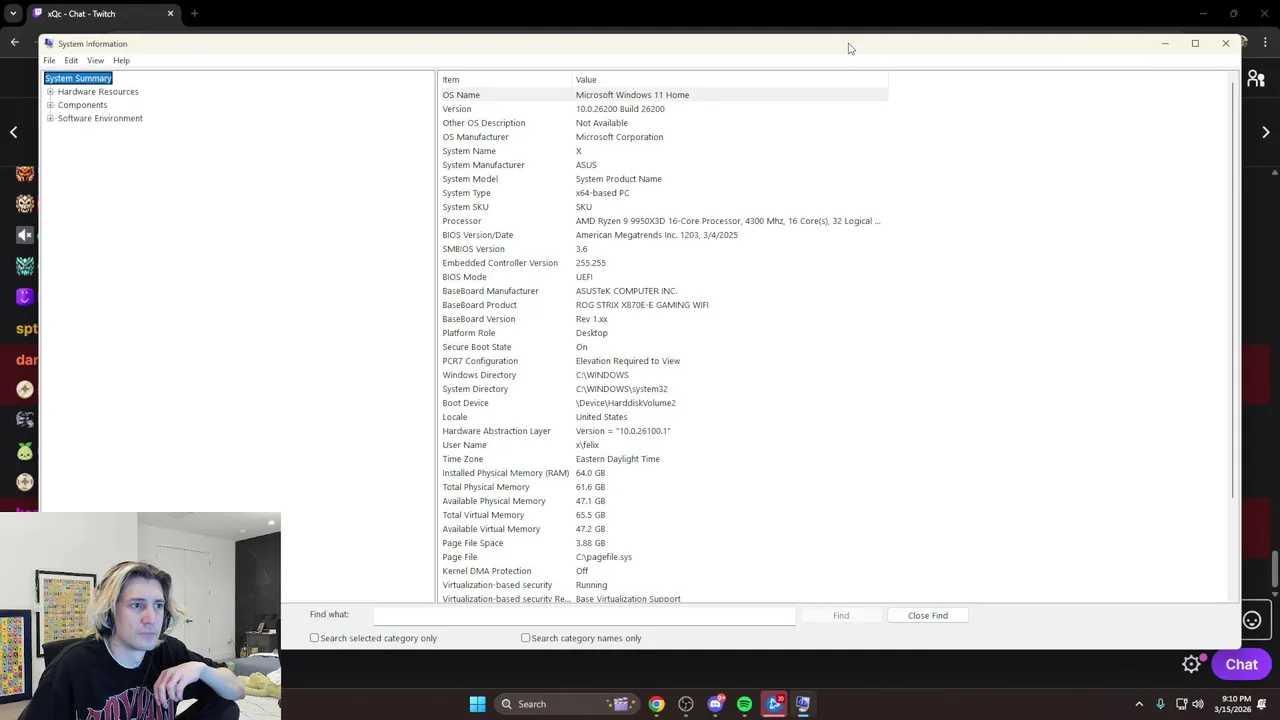Click the left chevron arrow in the Twitch panel
This screenshot has height=720, width=1280.
(13, 132)
